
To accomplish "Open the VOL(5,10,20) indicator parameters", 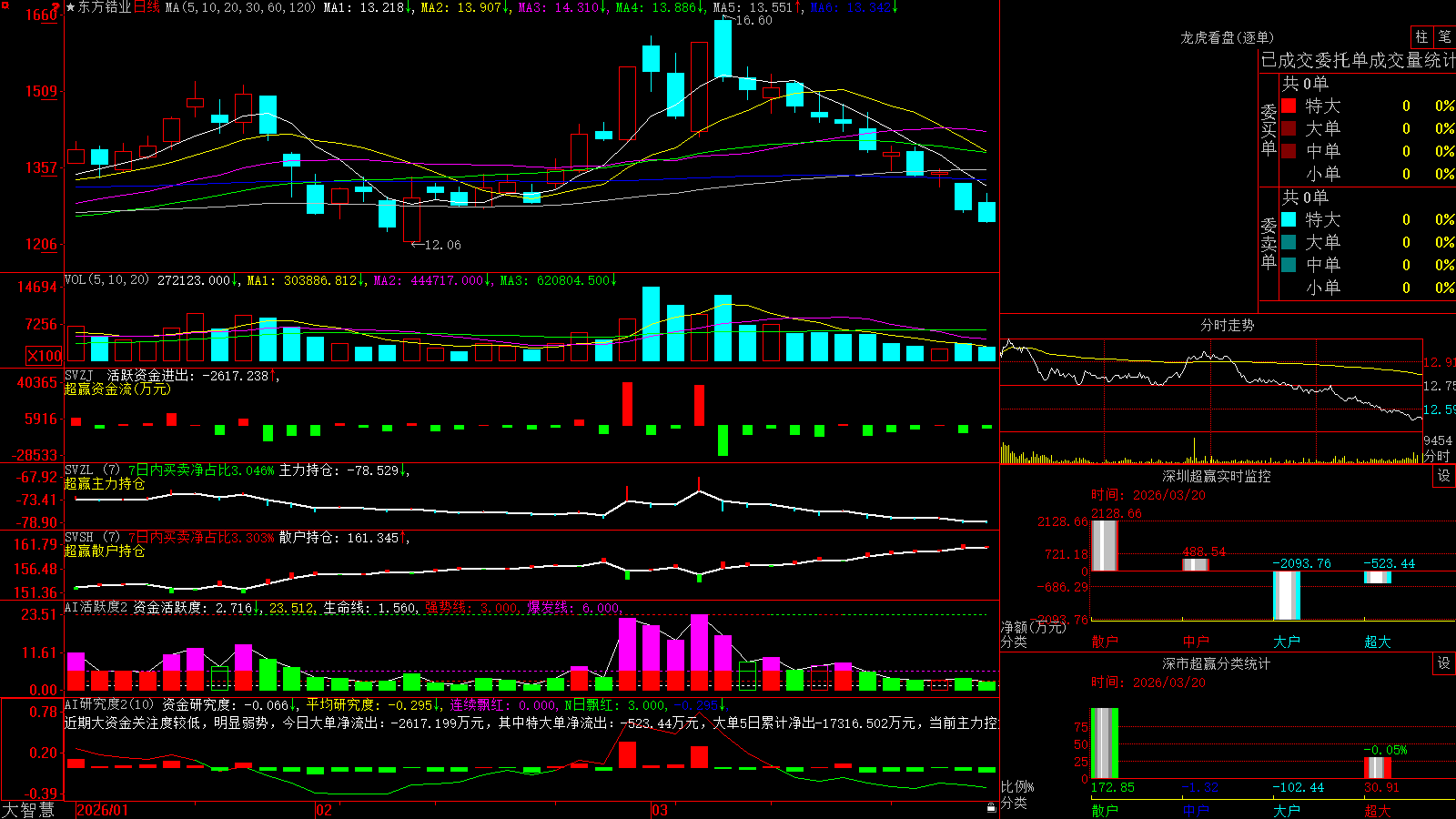I will [x=106, y=280].
